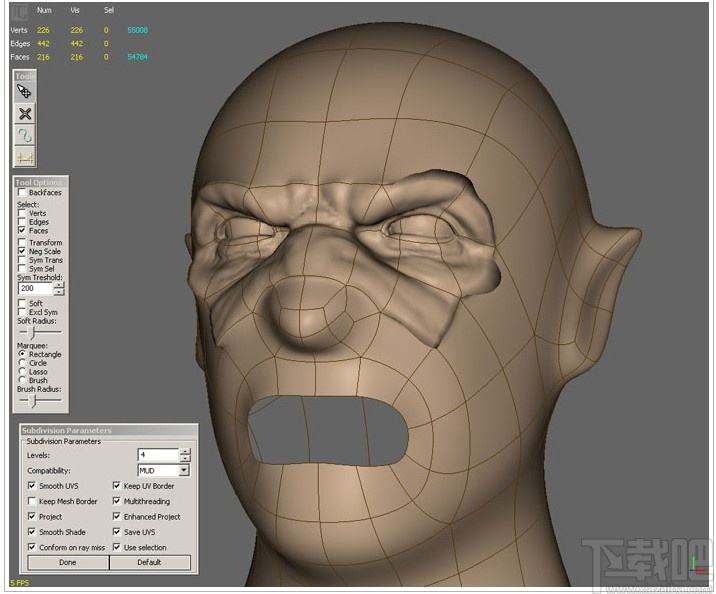
Task: Click the X cross tool icon
Action: click(25, 114)
